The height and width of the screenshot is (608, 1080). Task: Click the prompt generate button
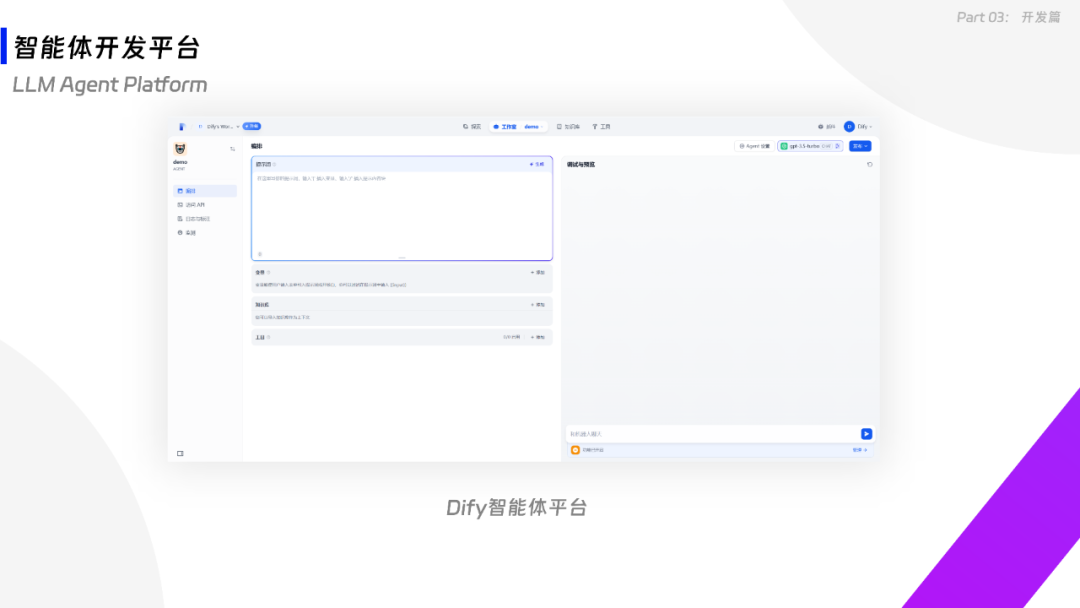[x=537, y=165]
